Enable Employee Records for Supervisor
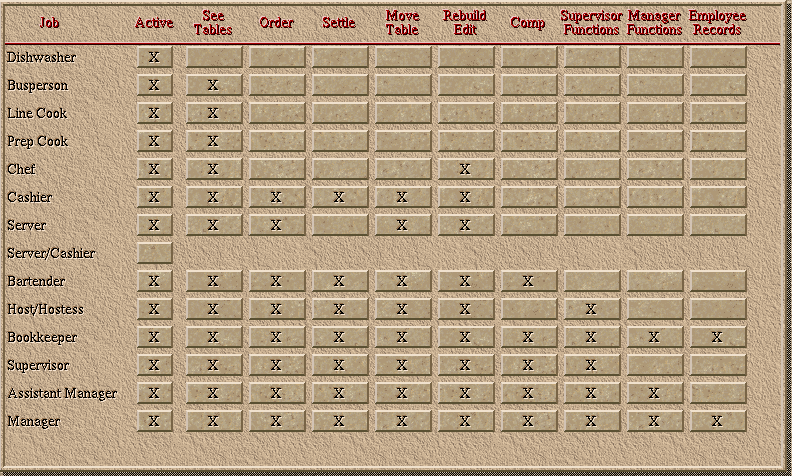Screen dimensions: 792x476 (x=717, y=365)
